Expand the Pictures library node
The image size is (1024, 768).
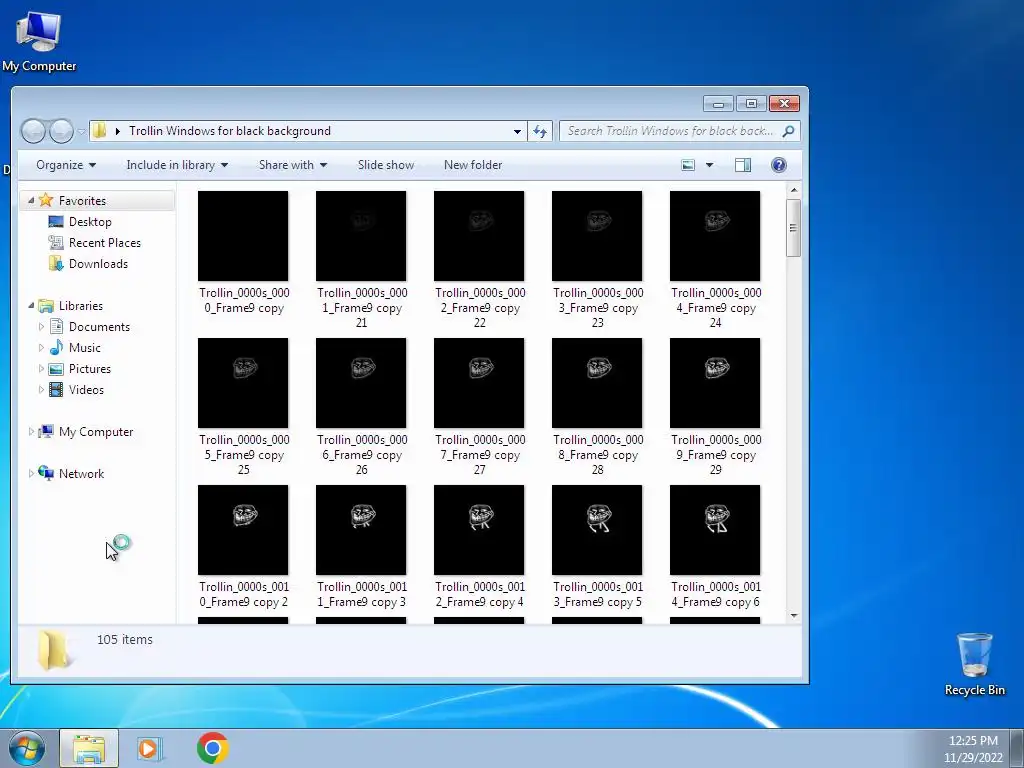[41, 369]
